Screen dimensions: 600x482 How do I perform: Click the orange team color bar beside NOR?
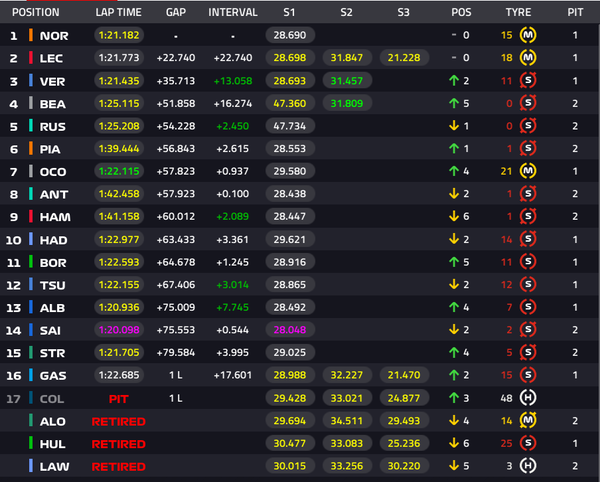32,35
